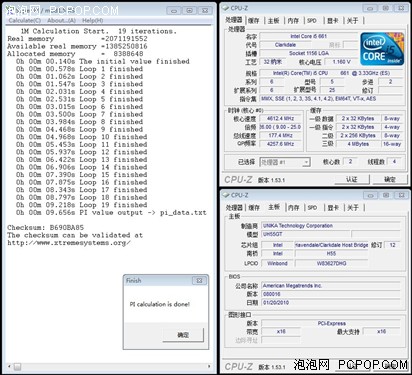Click 确定 button in upper CPU-Z window

point(390,179)
